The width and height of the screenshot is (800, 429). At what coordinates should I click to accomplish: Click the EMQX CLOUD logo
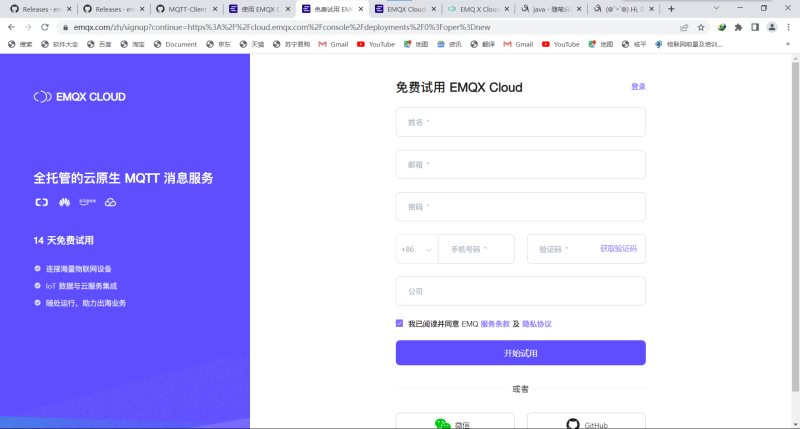click(x=80, y=97)
